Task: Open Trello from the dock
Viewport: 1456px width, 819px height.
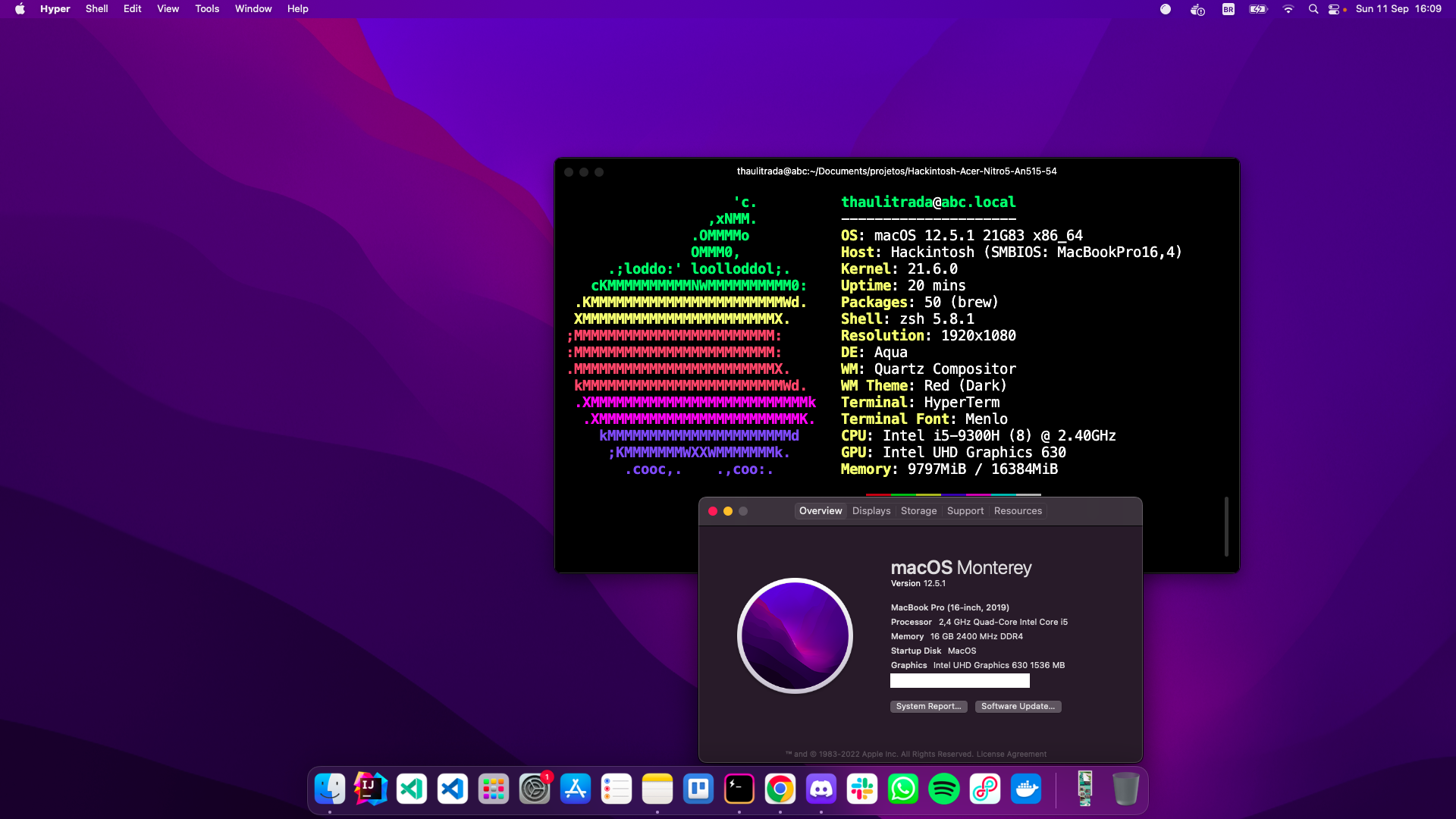Action: coord(698,789)
